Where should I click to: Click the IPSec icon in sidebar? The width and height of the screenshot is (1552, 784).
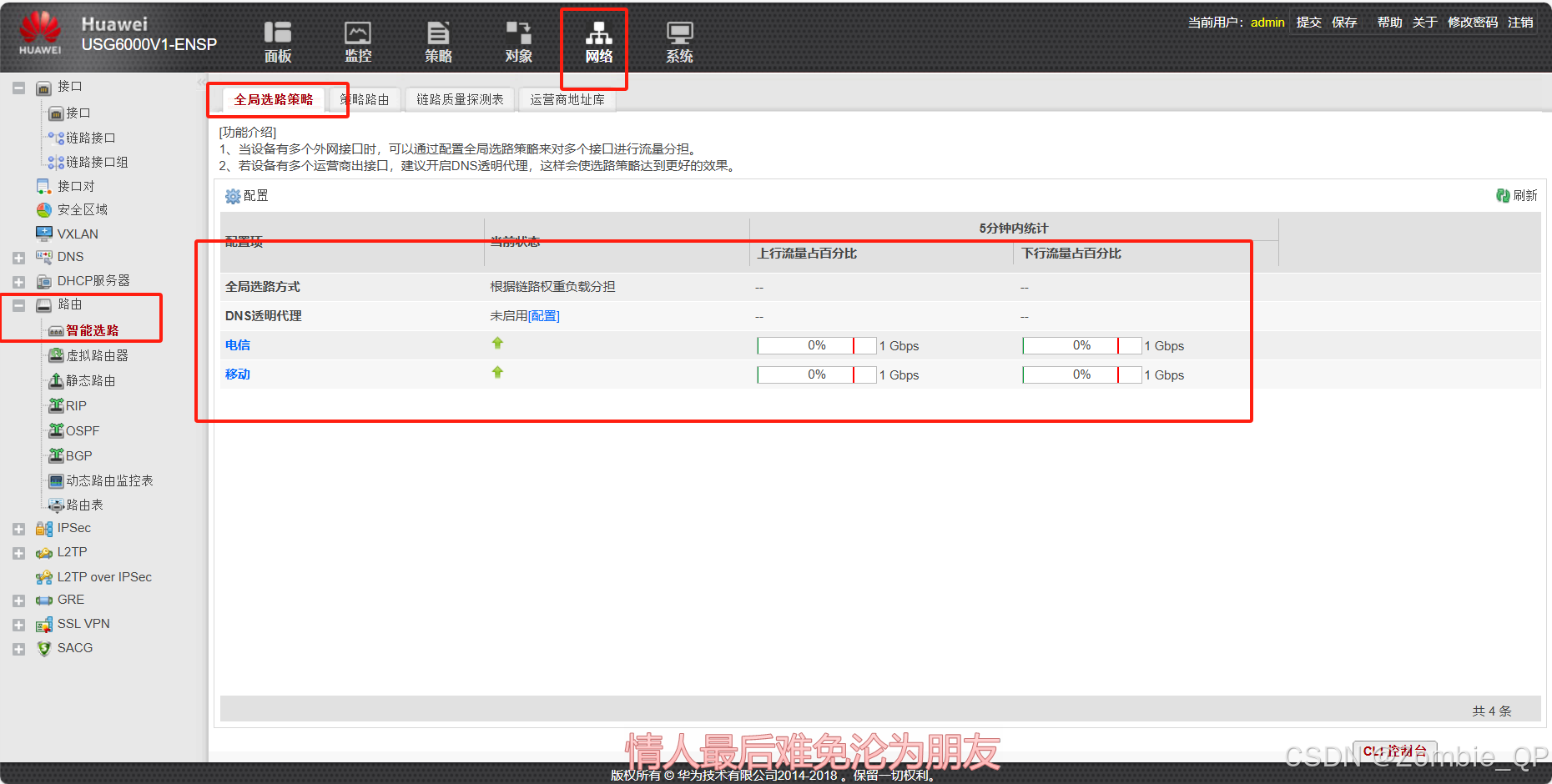coord(44,528)
